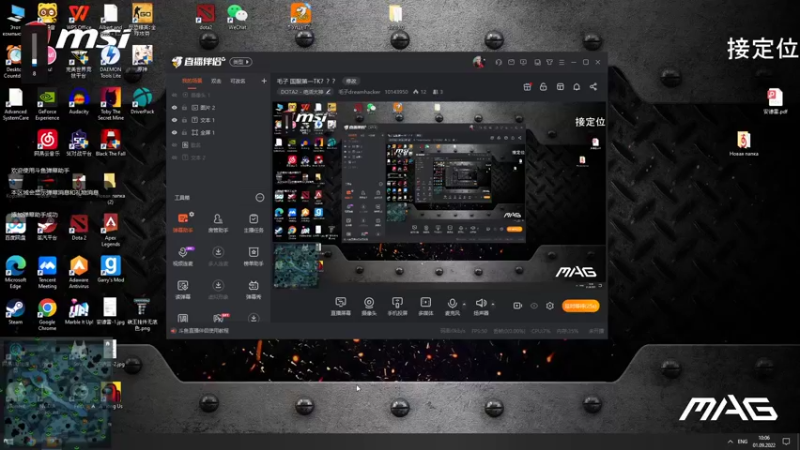Open the 主播任务 tool icon
The image size is (800, 450).
254,222
